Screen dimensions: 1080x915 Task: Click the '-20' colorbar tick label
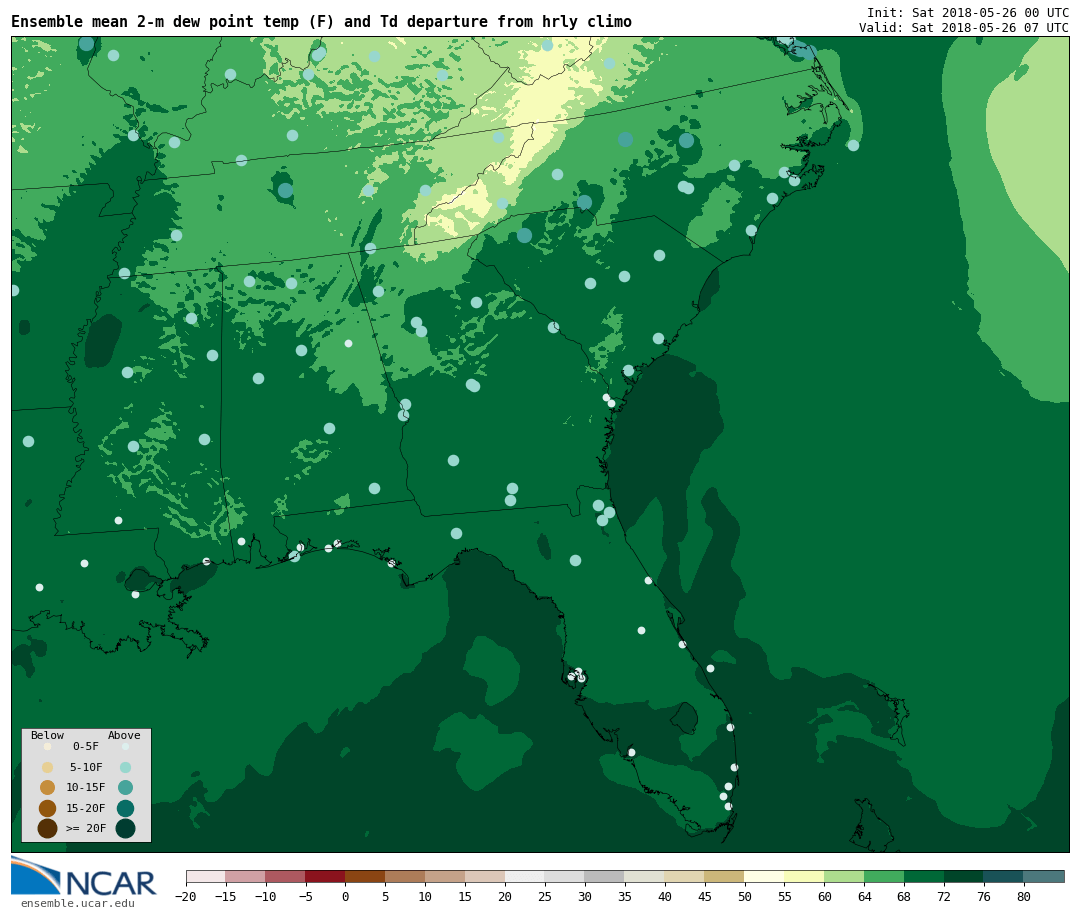coord(186,896)
